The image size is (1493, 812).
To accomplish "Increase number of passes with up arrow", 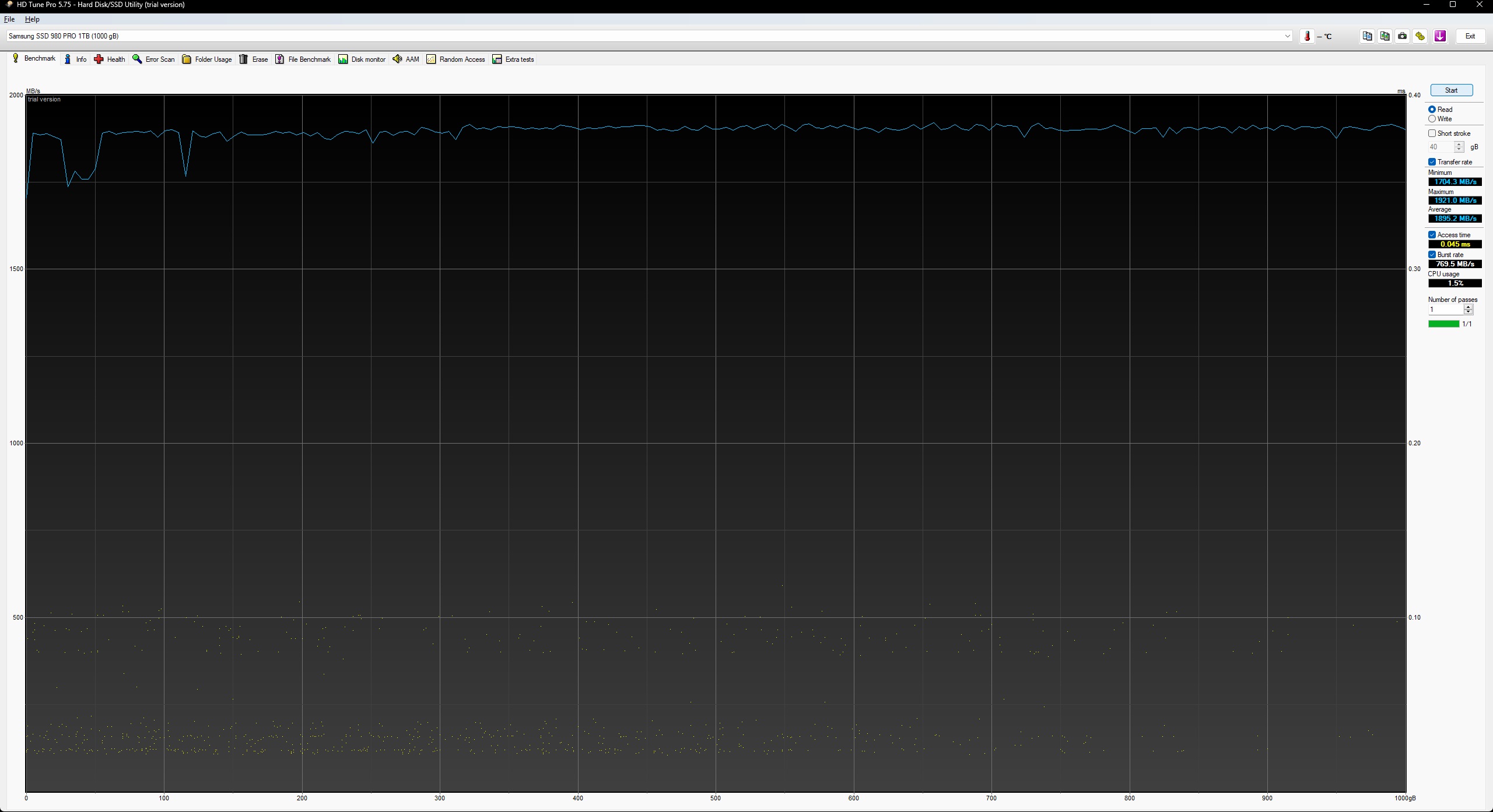I will [1469, 307].
